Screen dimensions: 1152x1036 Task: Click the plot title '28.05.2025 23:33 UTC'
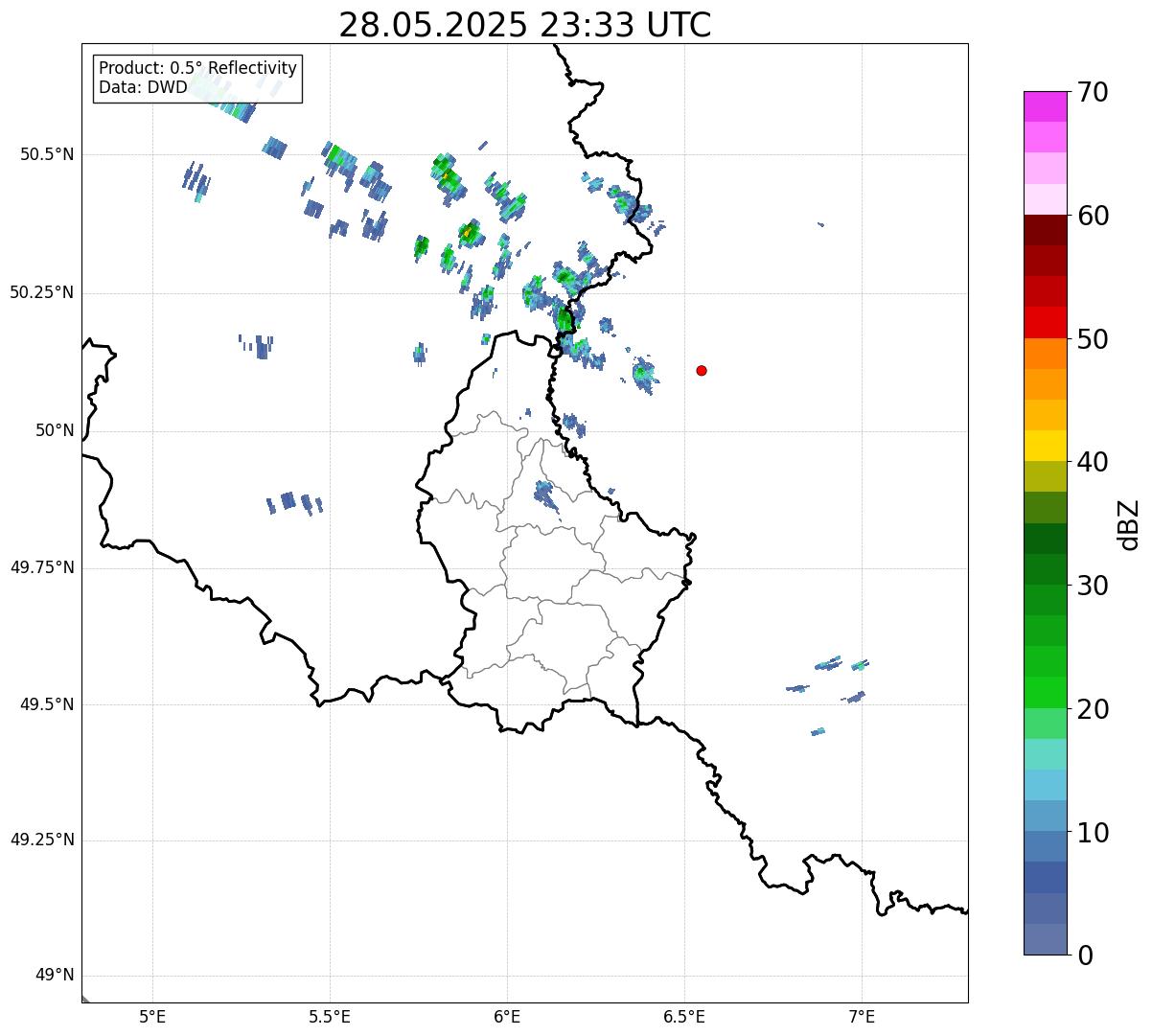pos(525,24)
